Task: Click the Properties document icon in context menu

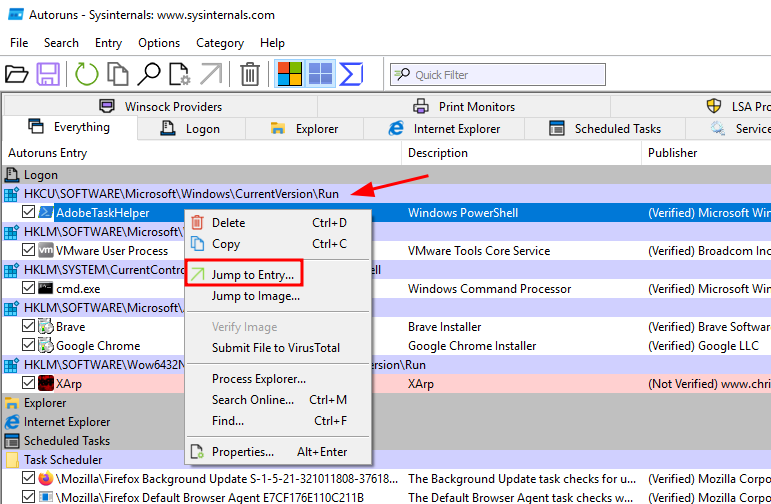Action: tap(197, 451)
